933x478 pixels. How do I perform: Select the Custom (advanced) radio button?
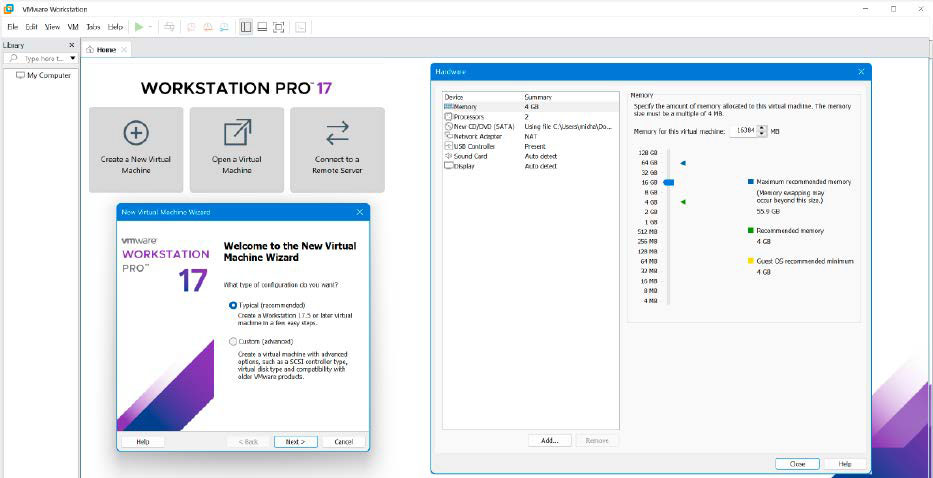[233, 342]
